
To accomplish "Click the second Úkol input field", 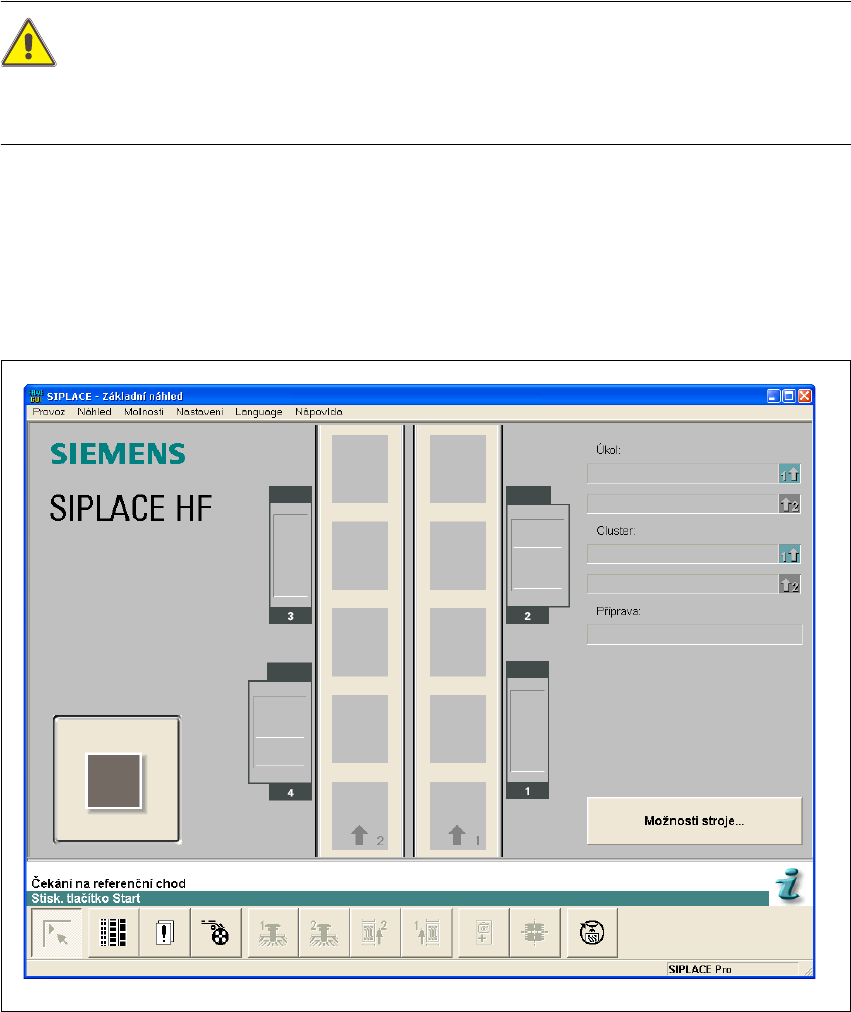I will coord(683,504).
